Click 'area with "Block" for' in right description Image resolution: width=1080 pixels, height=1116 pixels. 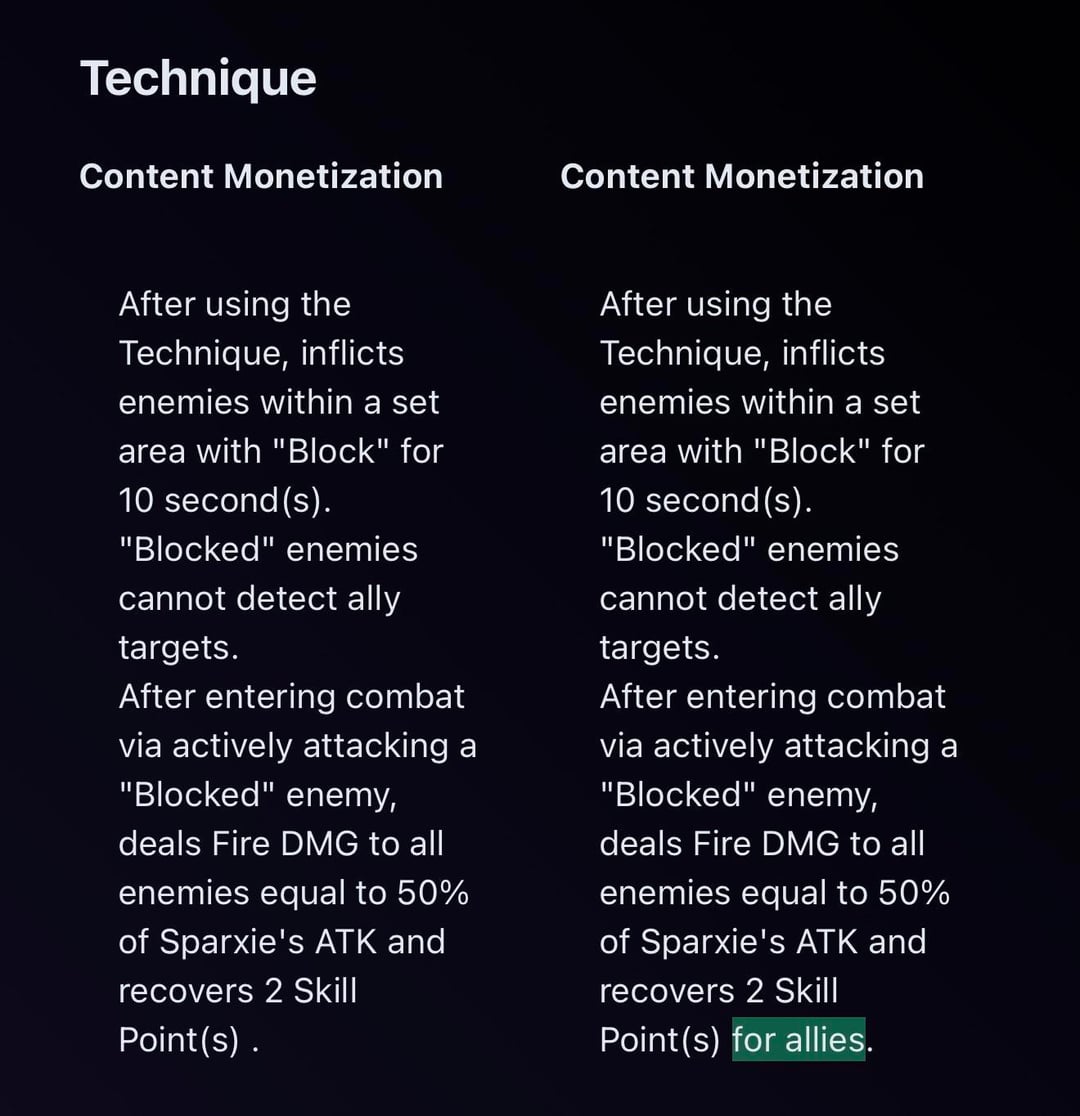point(761,451)
